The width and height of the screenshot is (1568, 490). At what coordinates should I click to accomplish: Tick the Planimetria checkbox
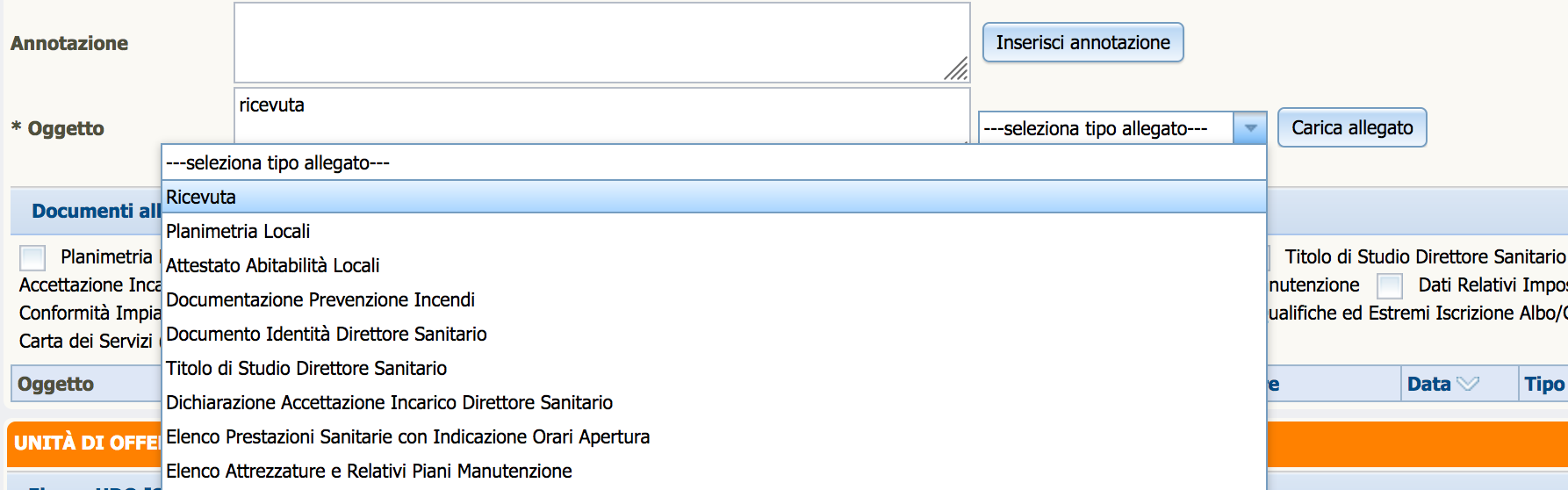pyautogui.click(x=32, y=257)
